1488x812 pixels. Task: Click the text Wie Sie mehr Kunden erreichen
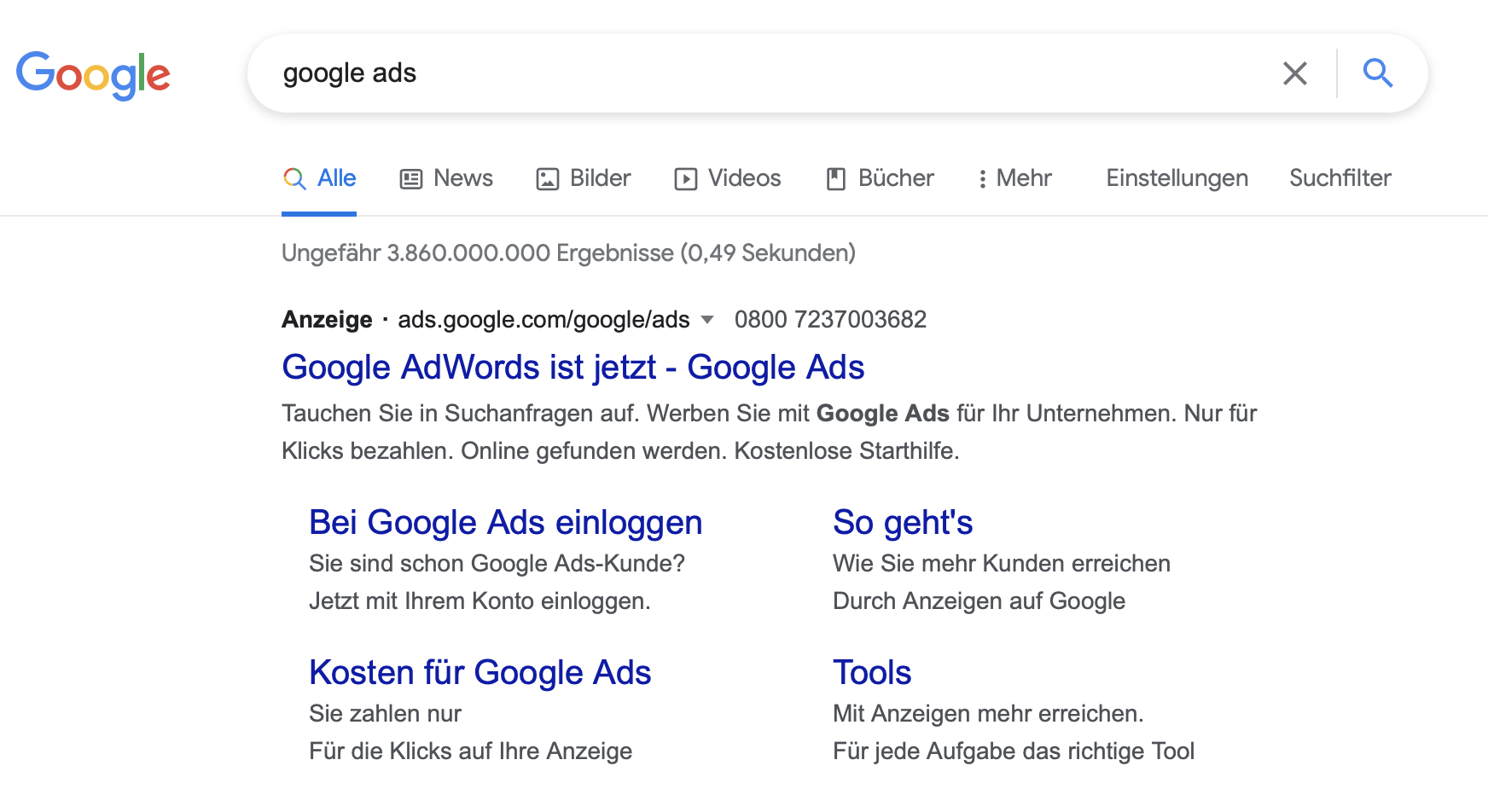coord(1001,563)
